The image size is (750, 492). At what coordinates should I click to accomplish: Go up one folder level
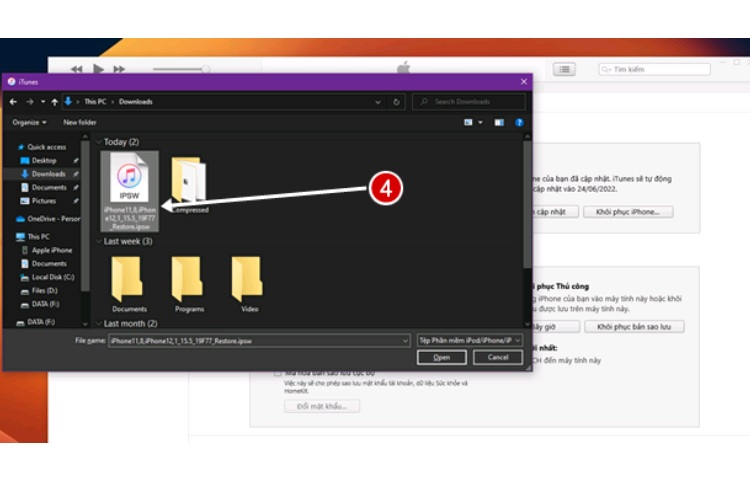55,102
